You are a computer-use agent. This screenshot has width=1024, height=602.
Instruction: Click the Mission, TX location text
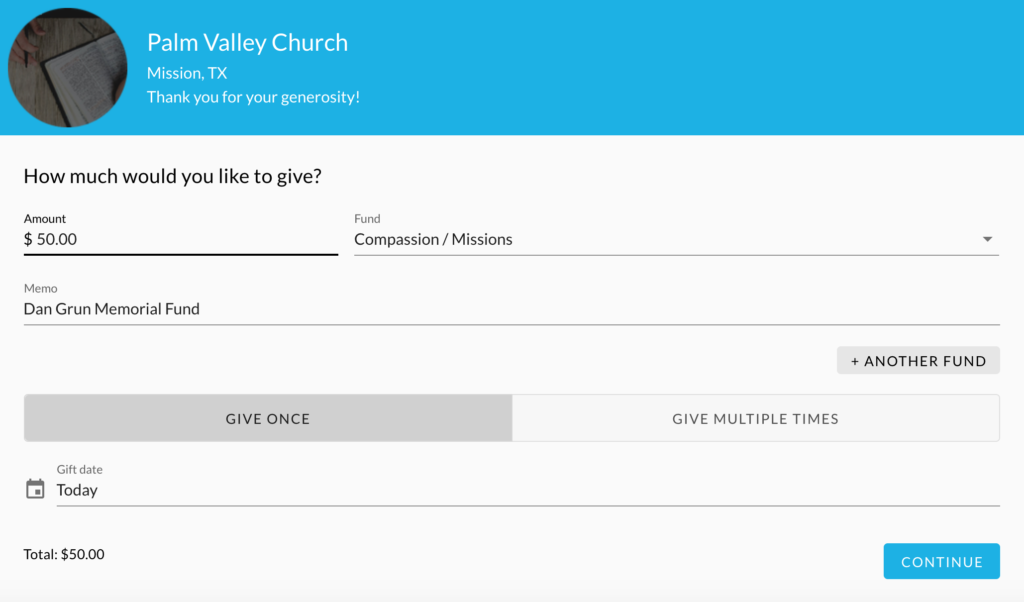187,73
